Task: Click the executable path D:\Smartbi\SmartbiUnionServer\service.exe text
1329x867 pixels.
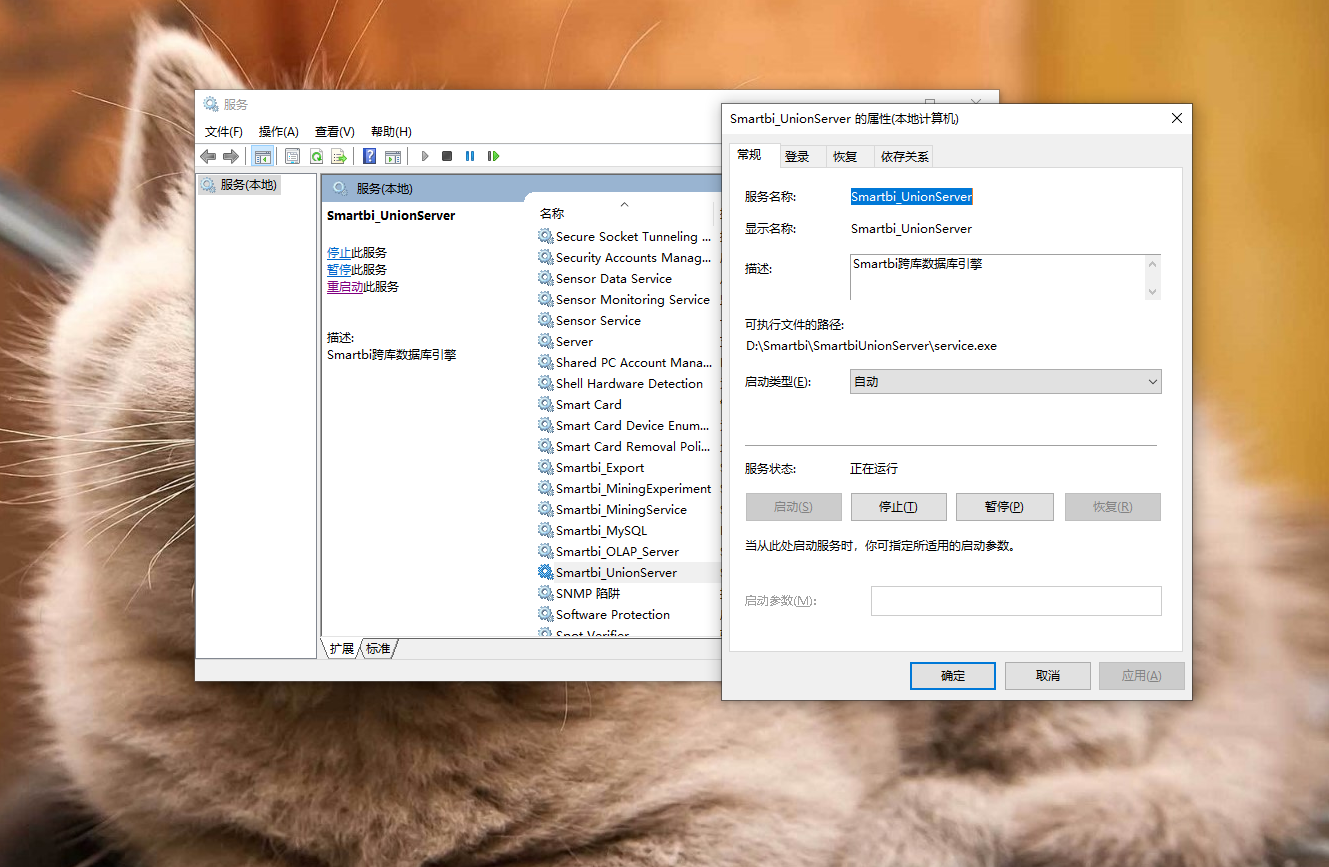Action: (x=871, y=346)
